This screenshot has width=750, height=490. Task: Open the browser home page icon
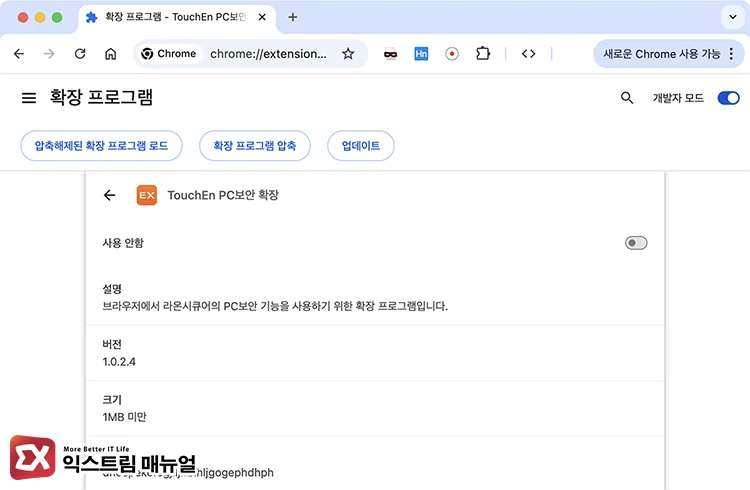point(110,54)
